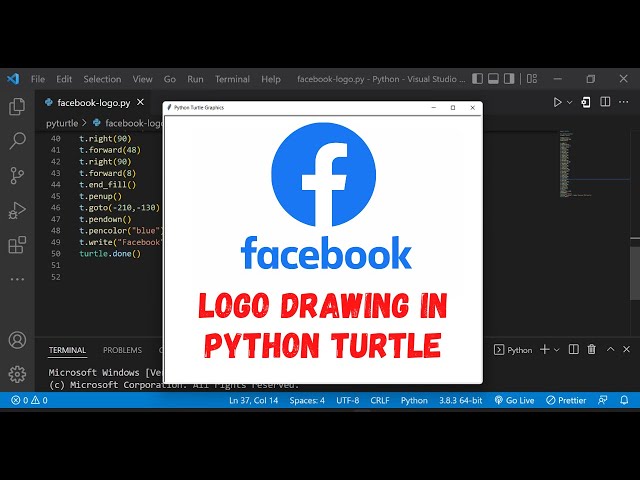Change encoding via UTF-8 status item
The height and width of the screenshot is (480, 640).
point(347,400)
